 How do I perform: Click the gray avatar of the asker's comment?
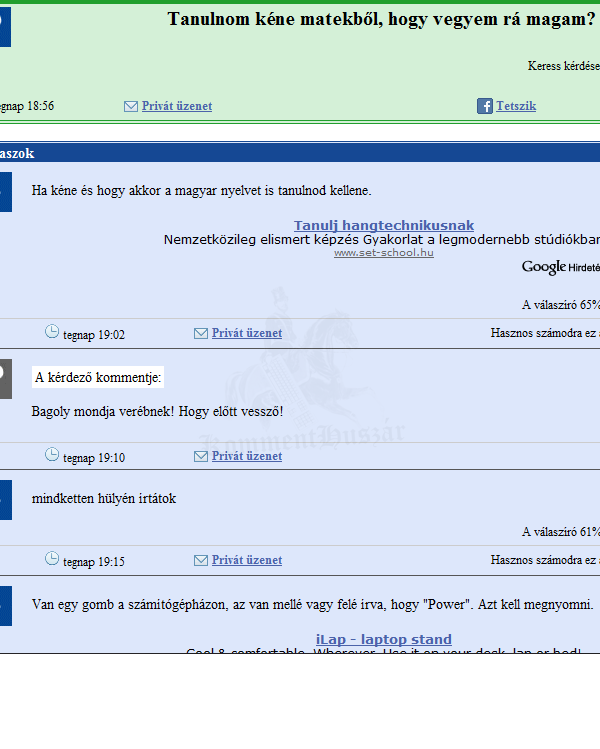(x=5, y=377)
